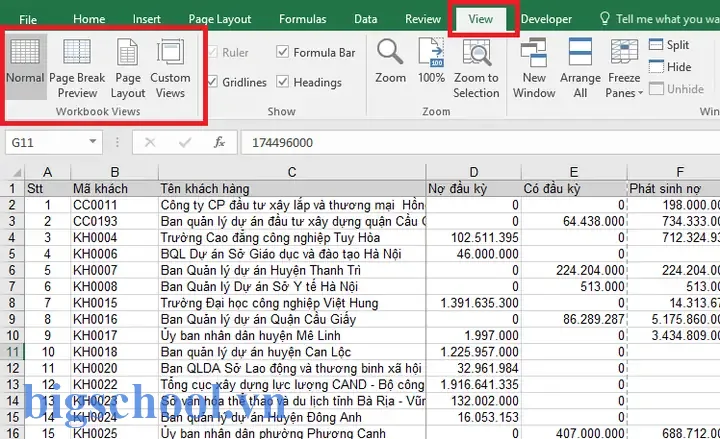Click cell value 102.511.395
This screenshot has width=720, height=439.
(473, 237)
